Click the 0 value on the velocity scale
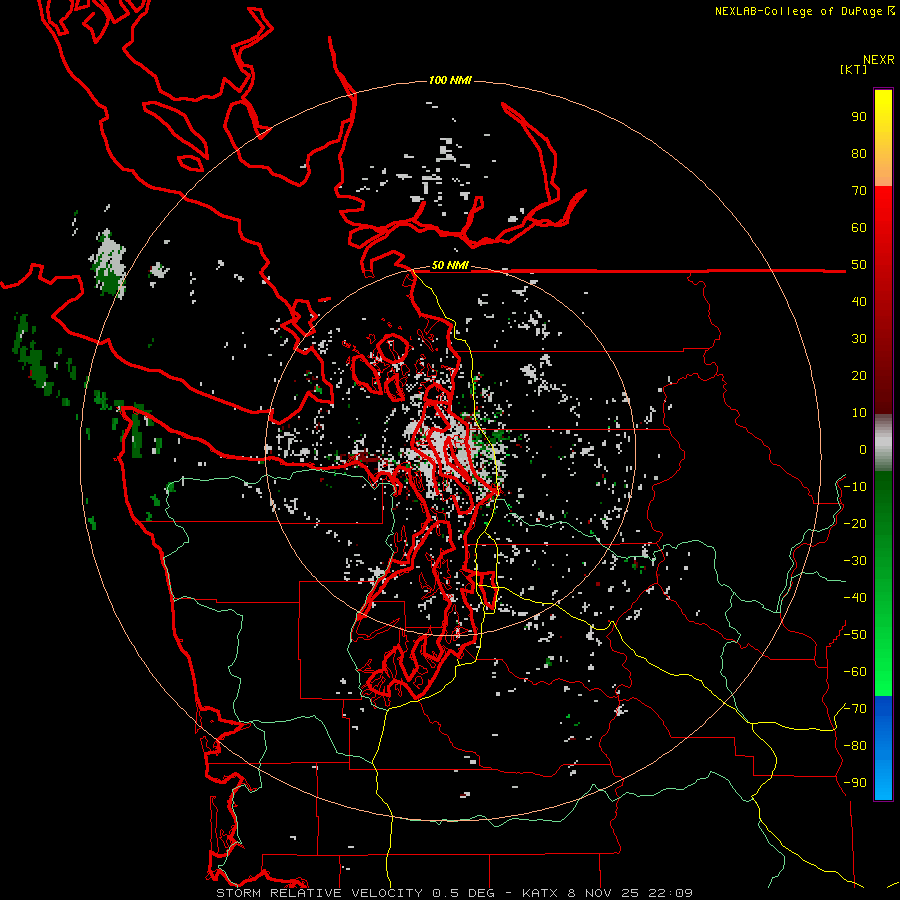Image resolution: width=900 pixels, height=900 pixels. [863, 450]
